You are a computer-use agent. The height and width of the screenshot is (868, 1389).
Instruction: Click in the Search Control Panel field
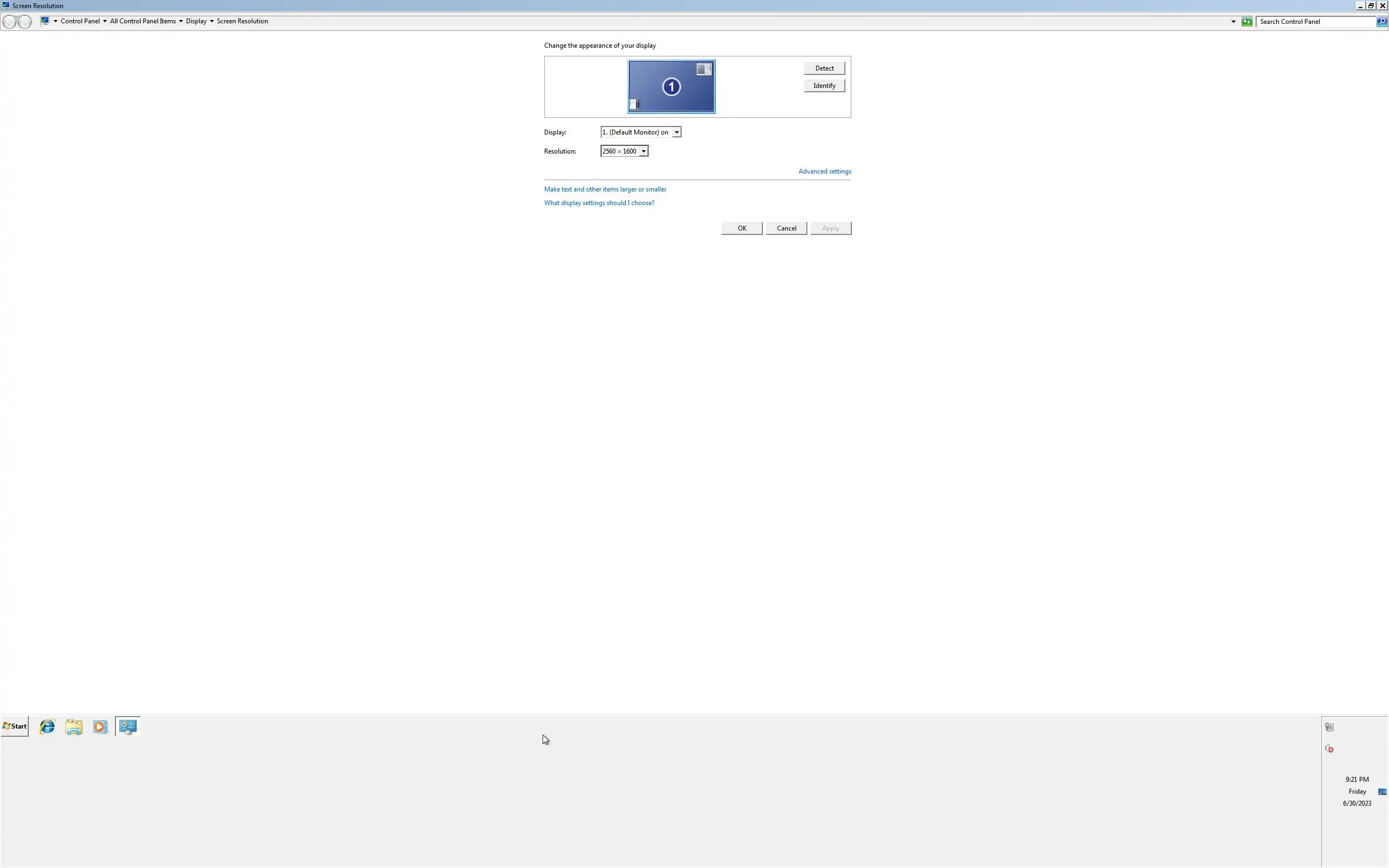(1314, 21)
